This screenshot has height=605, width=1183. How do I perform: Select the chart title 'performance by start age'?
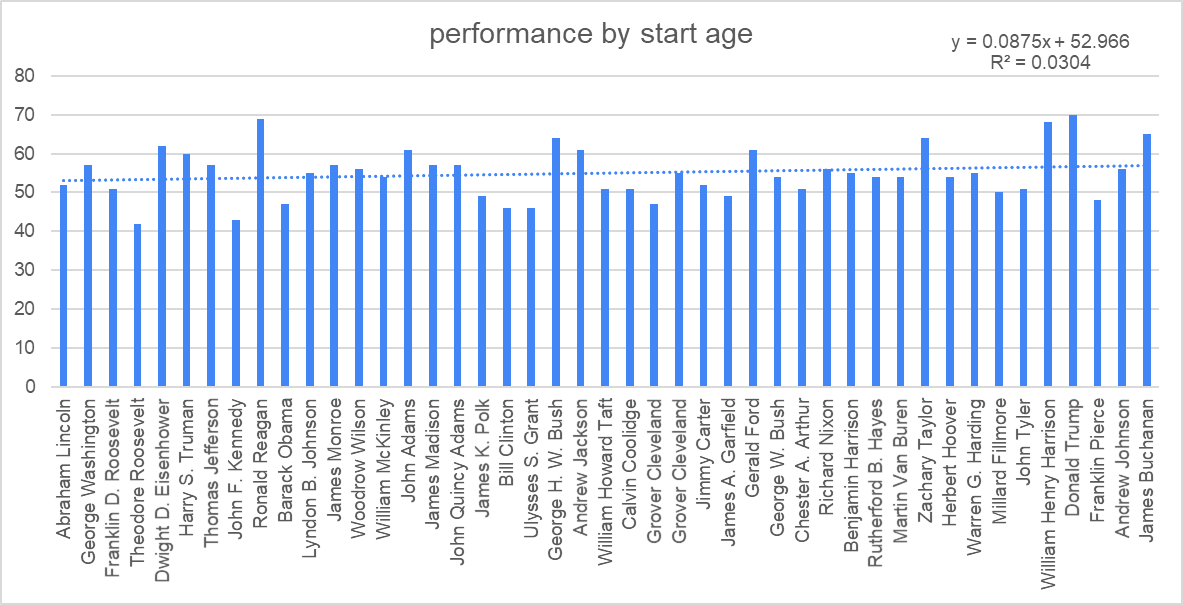[x=591, y=34]
